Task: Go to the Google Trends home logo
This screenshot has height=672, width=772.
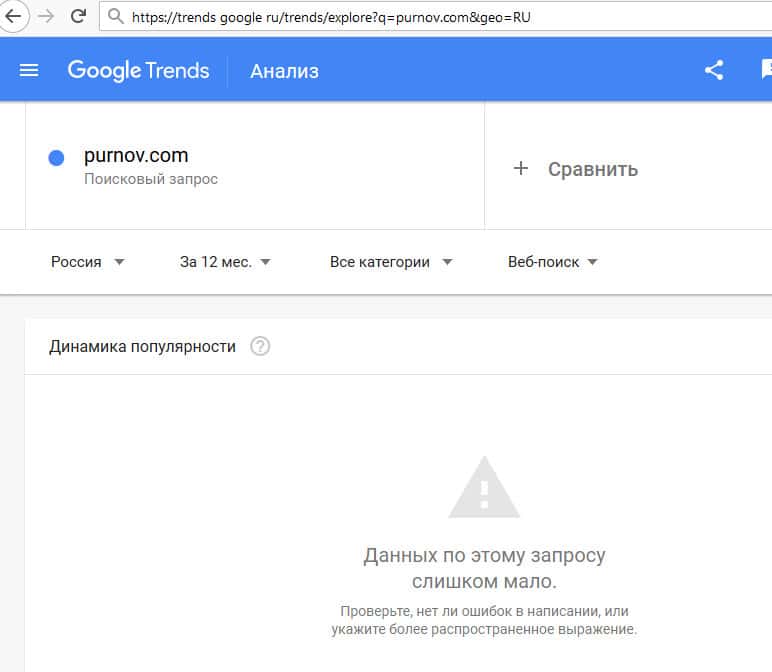Action: [x=138, y=70]
